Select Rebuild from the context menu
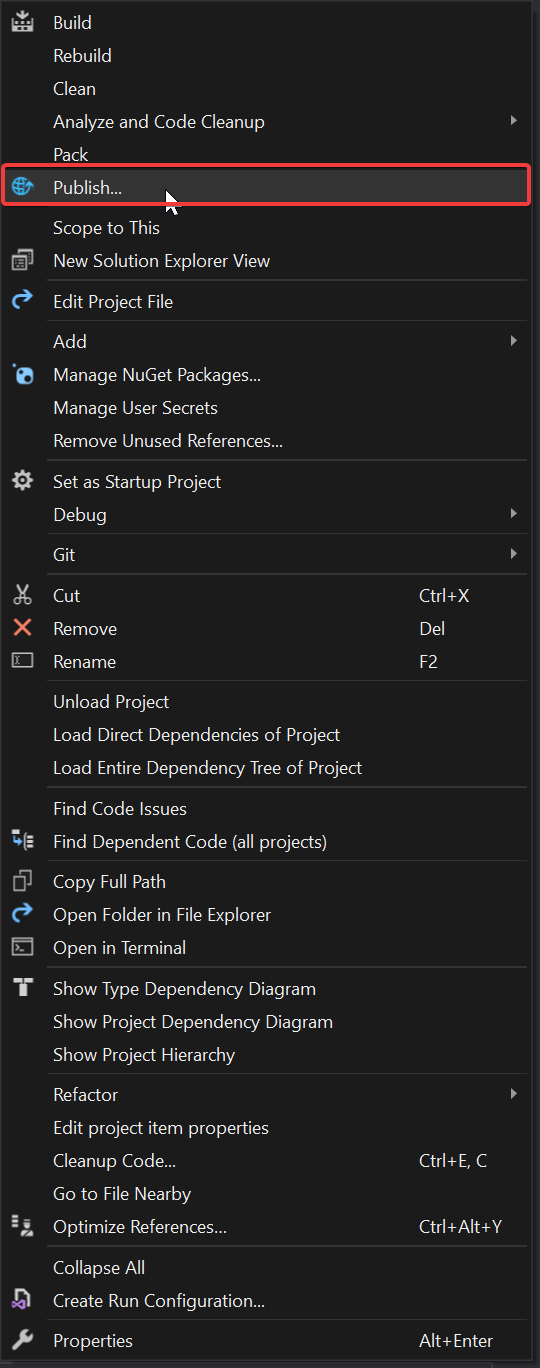Screen dimensions: 540x1368 pyautogui.click(x=82, y=56)
